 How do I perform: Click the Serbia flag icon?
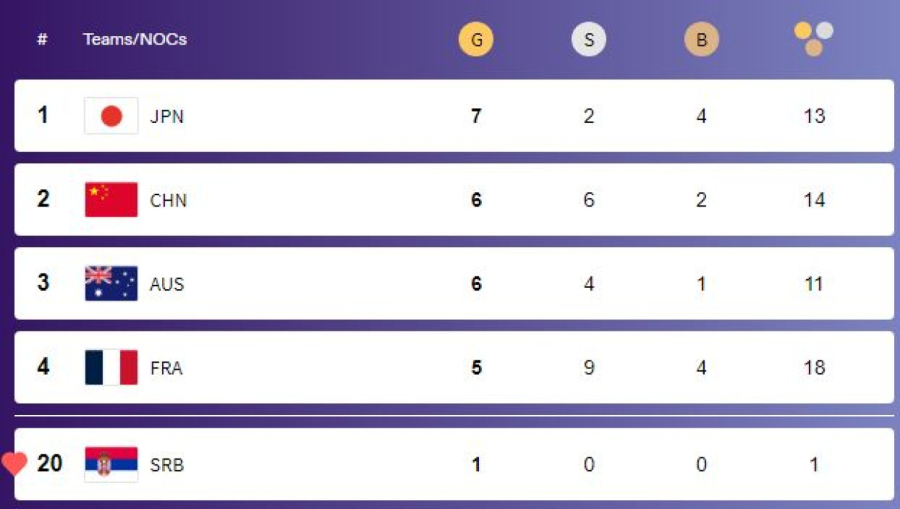(x=111, y=464)
